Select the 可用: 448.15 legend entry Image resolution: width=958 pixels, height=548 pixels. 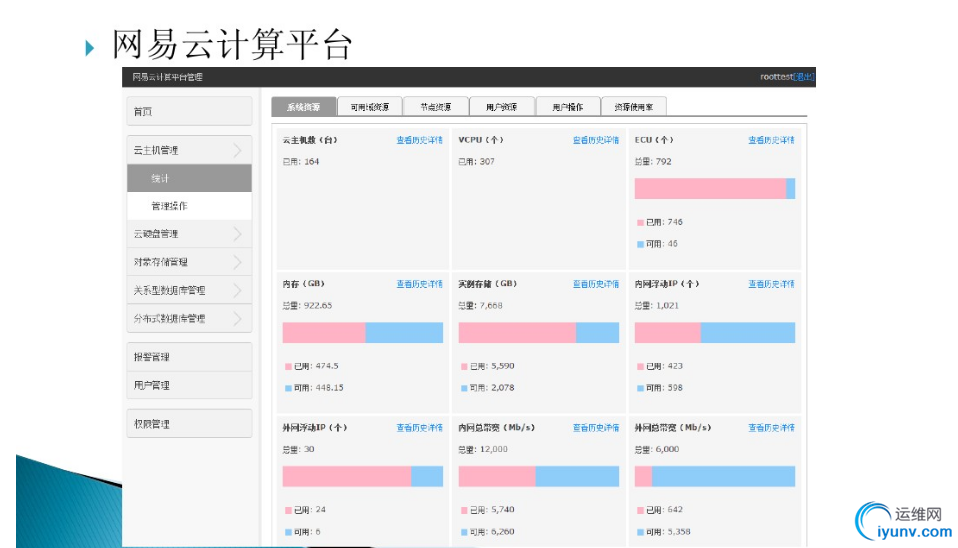coord(314,388)
